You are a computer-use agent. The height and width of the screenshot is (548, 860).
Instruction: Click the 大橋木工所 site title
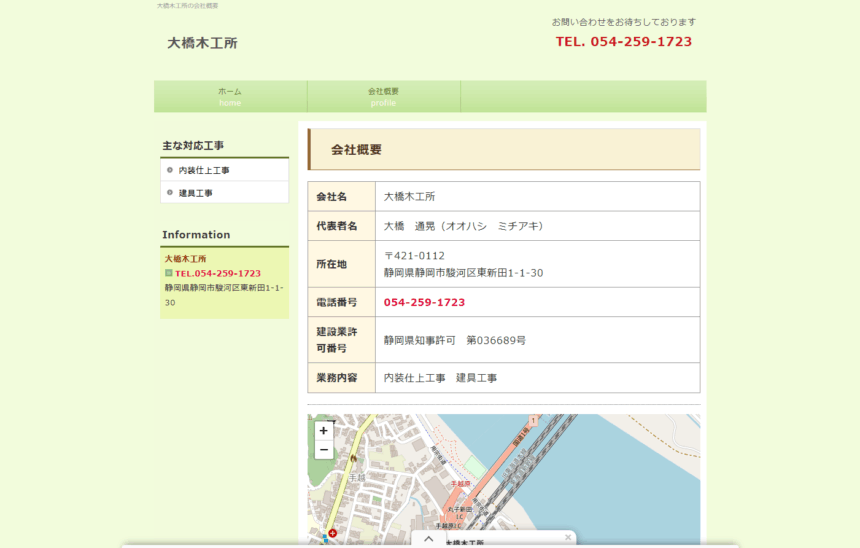coord(202,43)
